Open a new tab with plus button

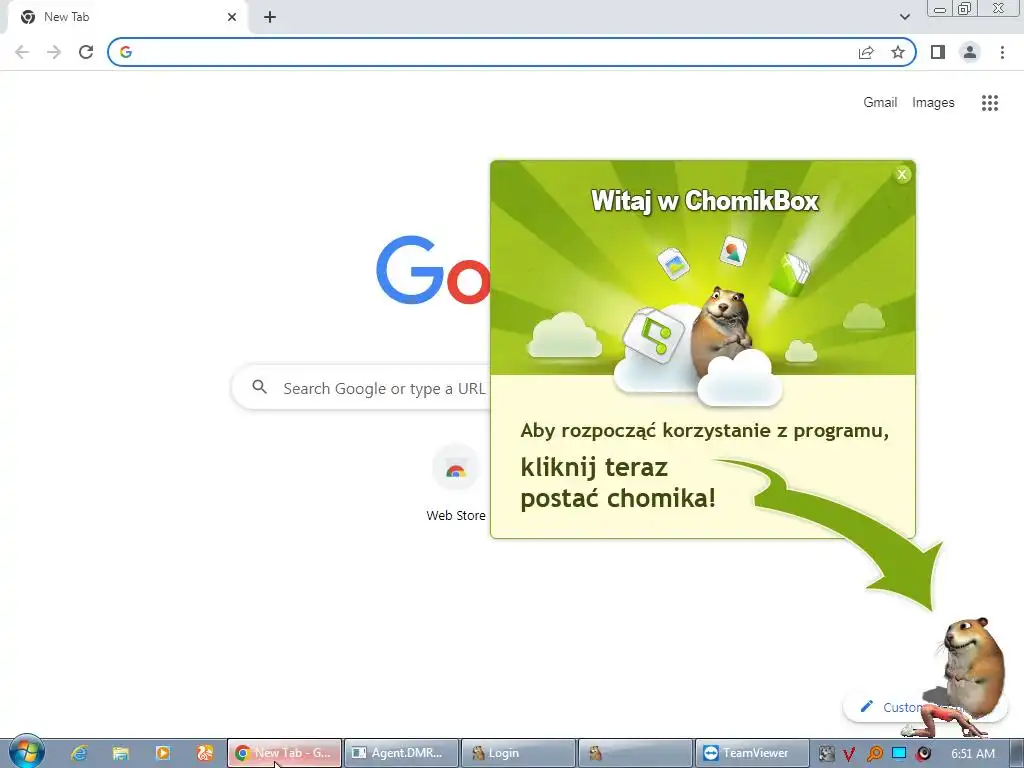270,17
